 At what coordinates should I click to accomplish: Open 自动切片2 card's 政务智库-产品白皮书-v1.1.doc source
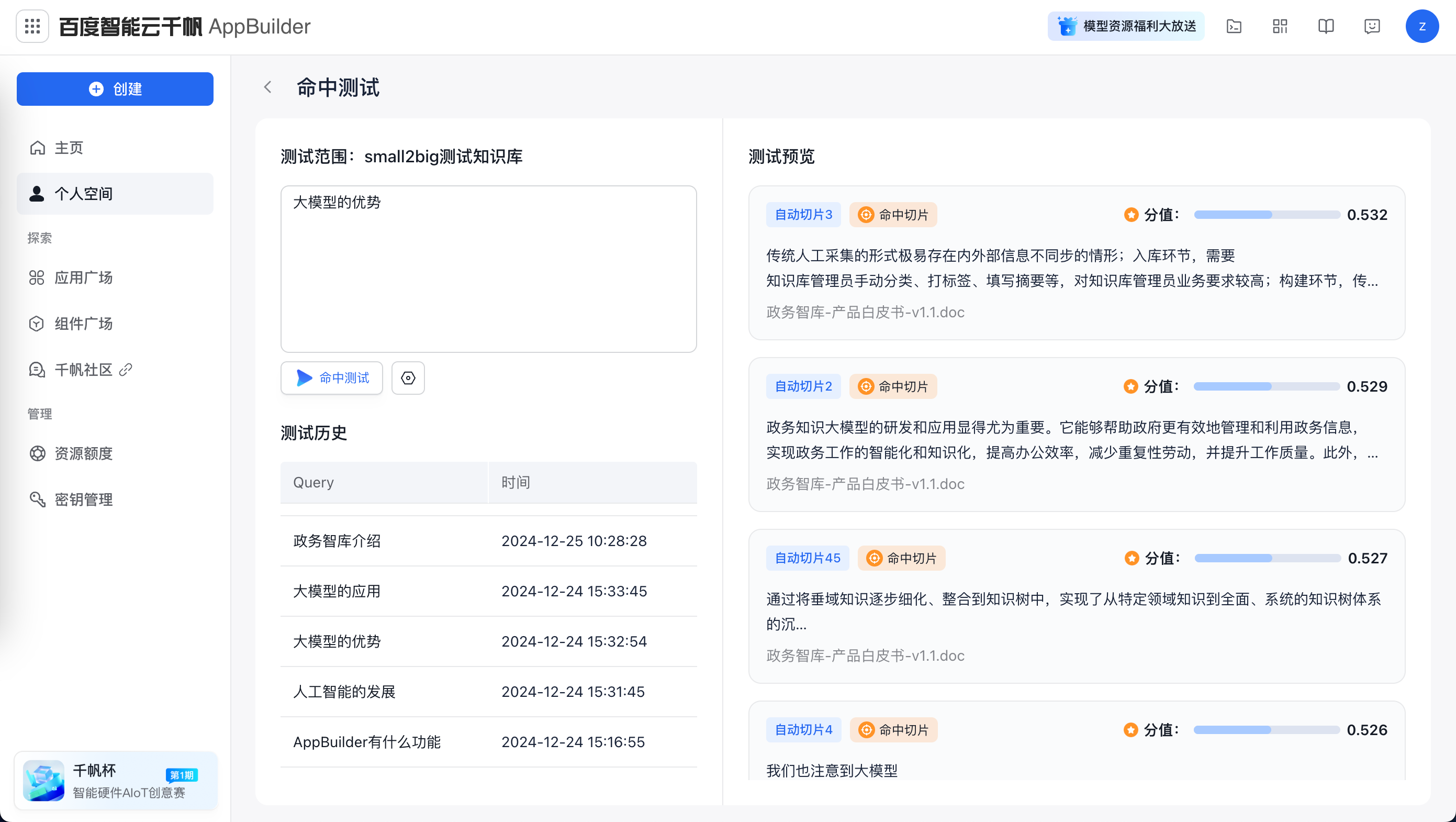tap(865, 484)
